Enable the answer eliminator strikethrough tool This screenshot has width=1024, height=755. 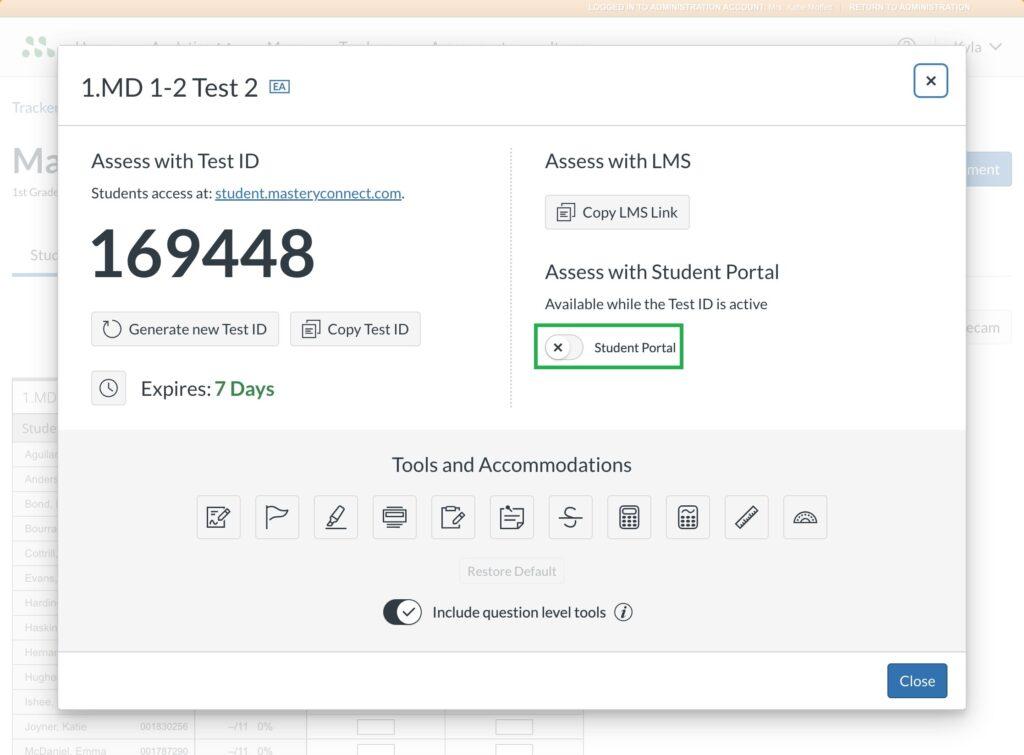(x=570, y=517)
